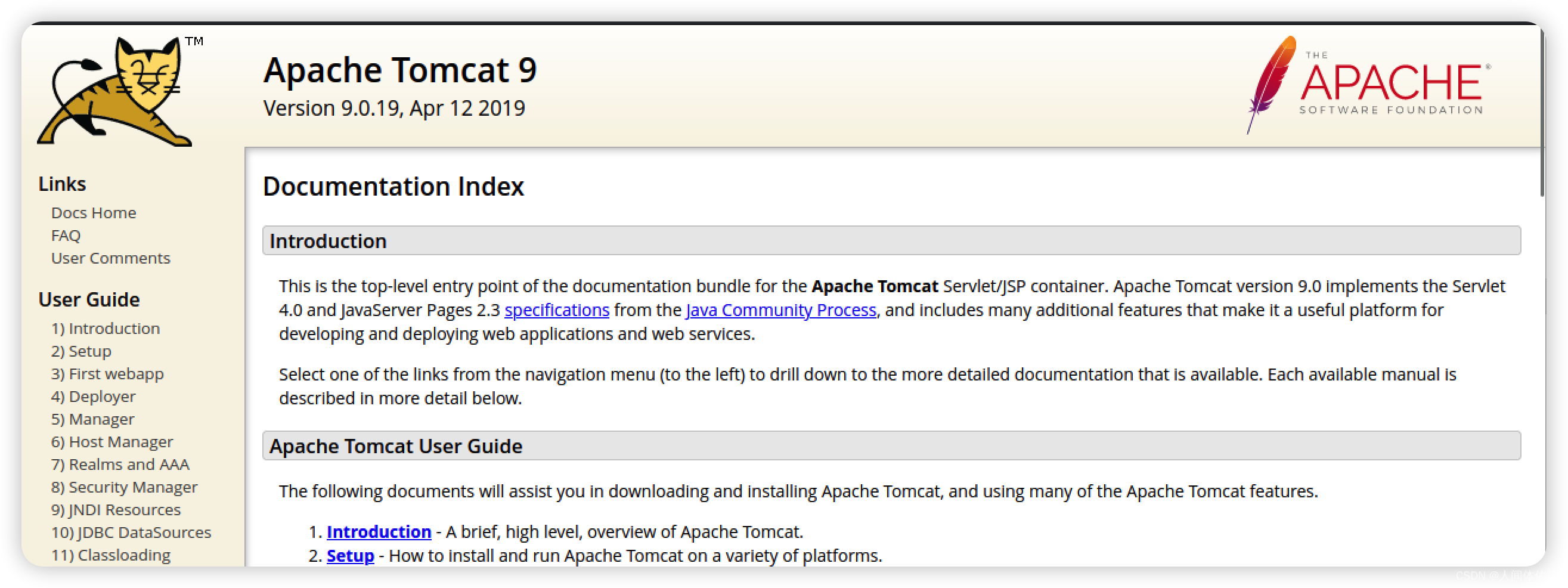1568x588 pixels.
Task: Follow the Java Community Process hyperlink
Action: coord(781,310)
